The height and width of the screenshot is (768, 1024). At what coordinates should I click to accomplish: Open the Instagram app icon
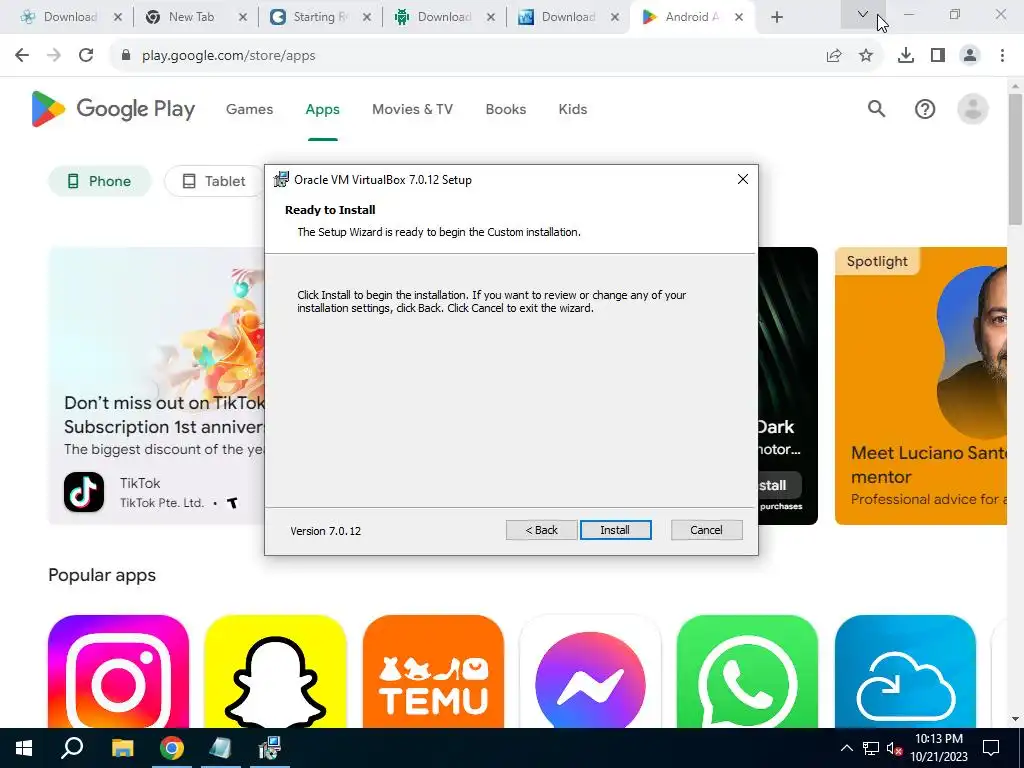pyautogui.click(x=118, y=671)
